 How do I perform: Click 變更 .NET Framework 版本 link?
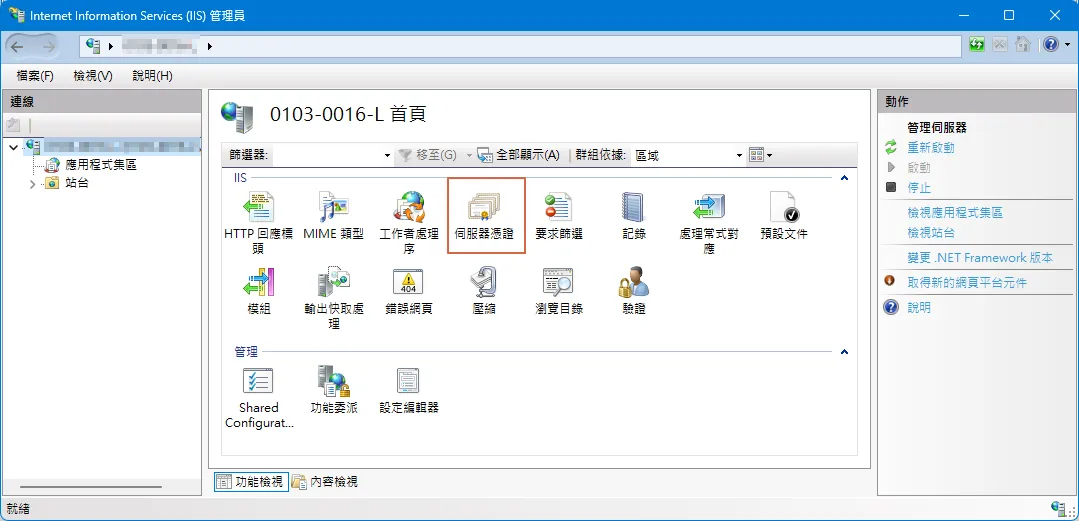[x=980, y=258]
